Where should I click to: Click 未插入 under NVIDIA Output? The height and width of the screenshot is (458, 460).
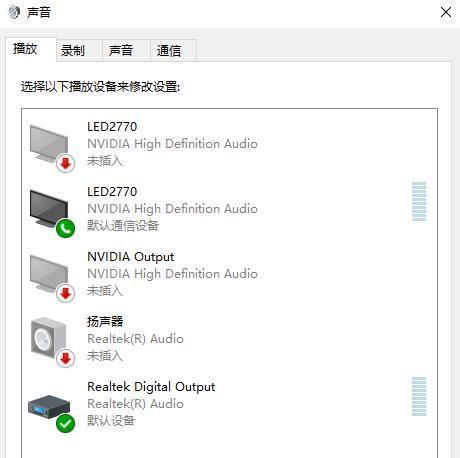(x=105, y=291)
